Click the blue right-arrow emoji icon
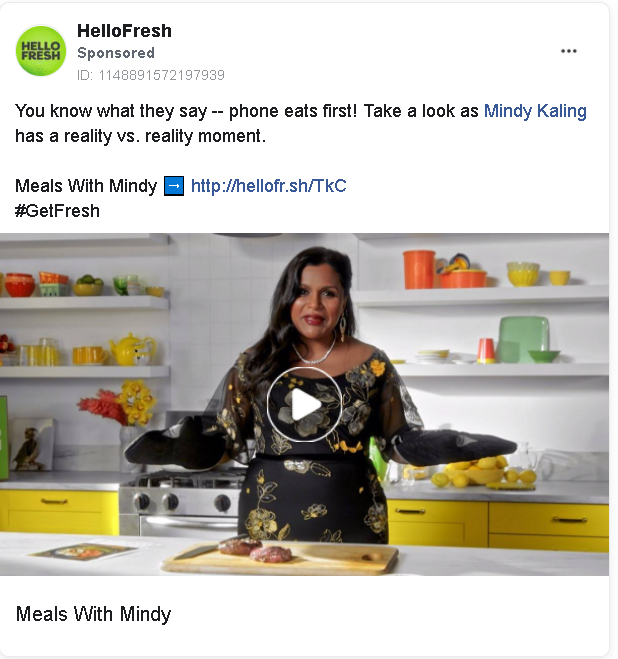The height and width of the screenshot is (659, 618). [174, 186]
